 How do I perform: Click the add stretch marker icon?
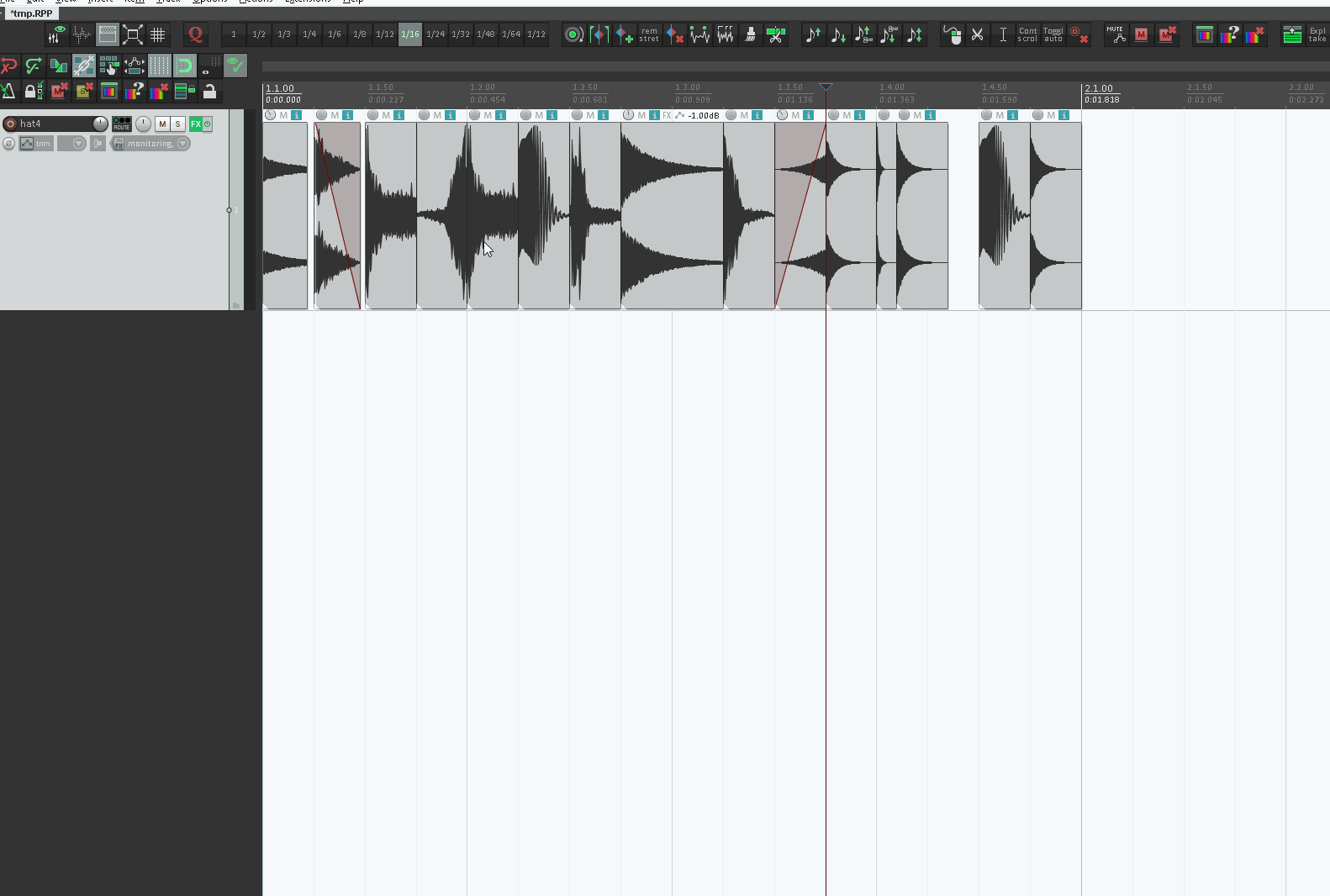click(x=624, y=34)
